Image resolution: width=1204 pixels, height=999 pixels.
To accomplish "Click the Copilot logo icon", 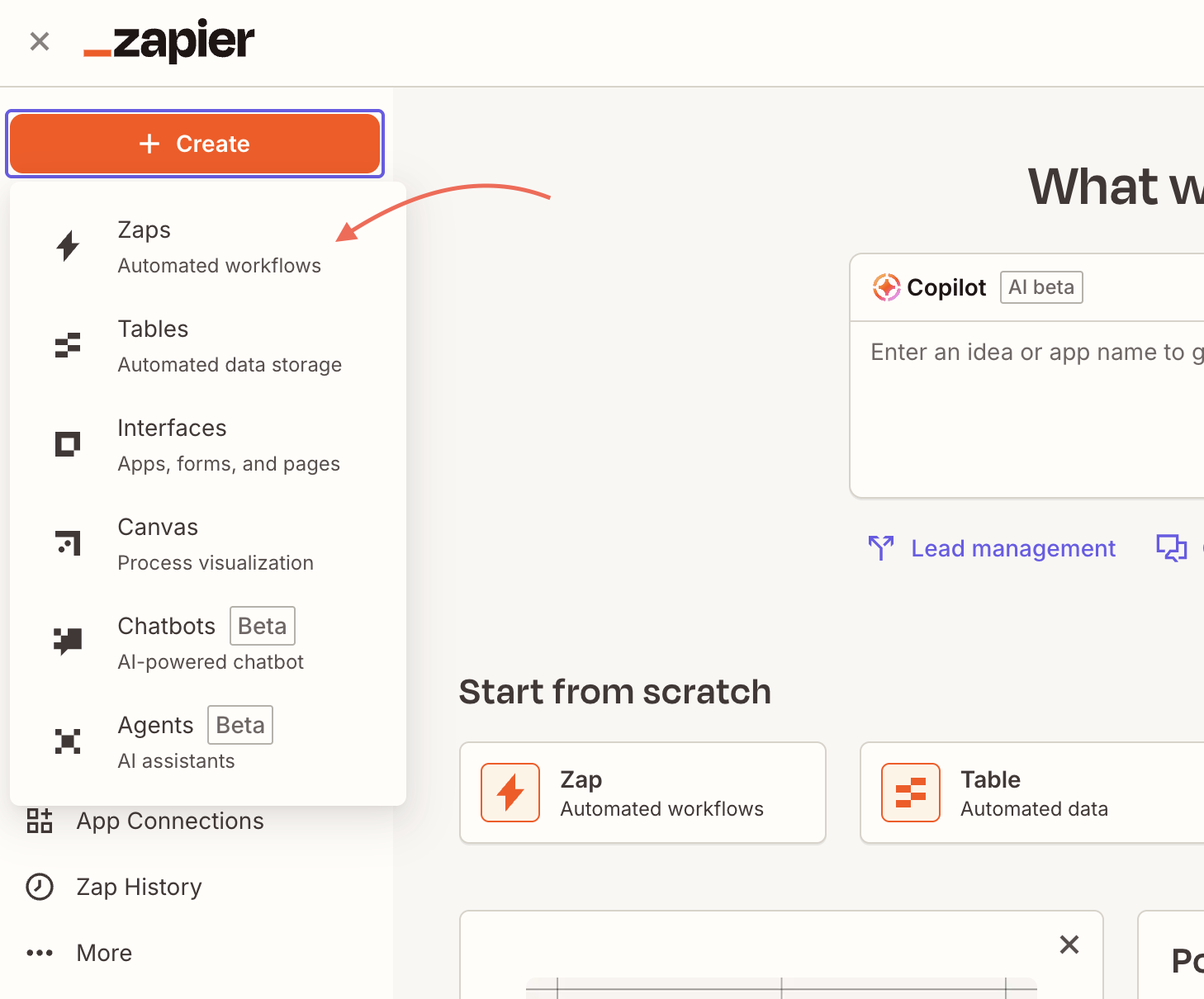I will 886,287.
